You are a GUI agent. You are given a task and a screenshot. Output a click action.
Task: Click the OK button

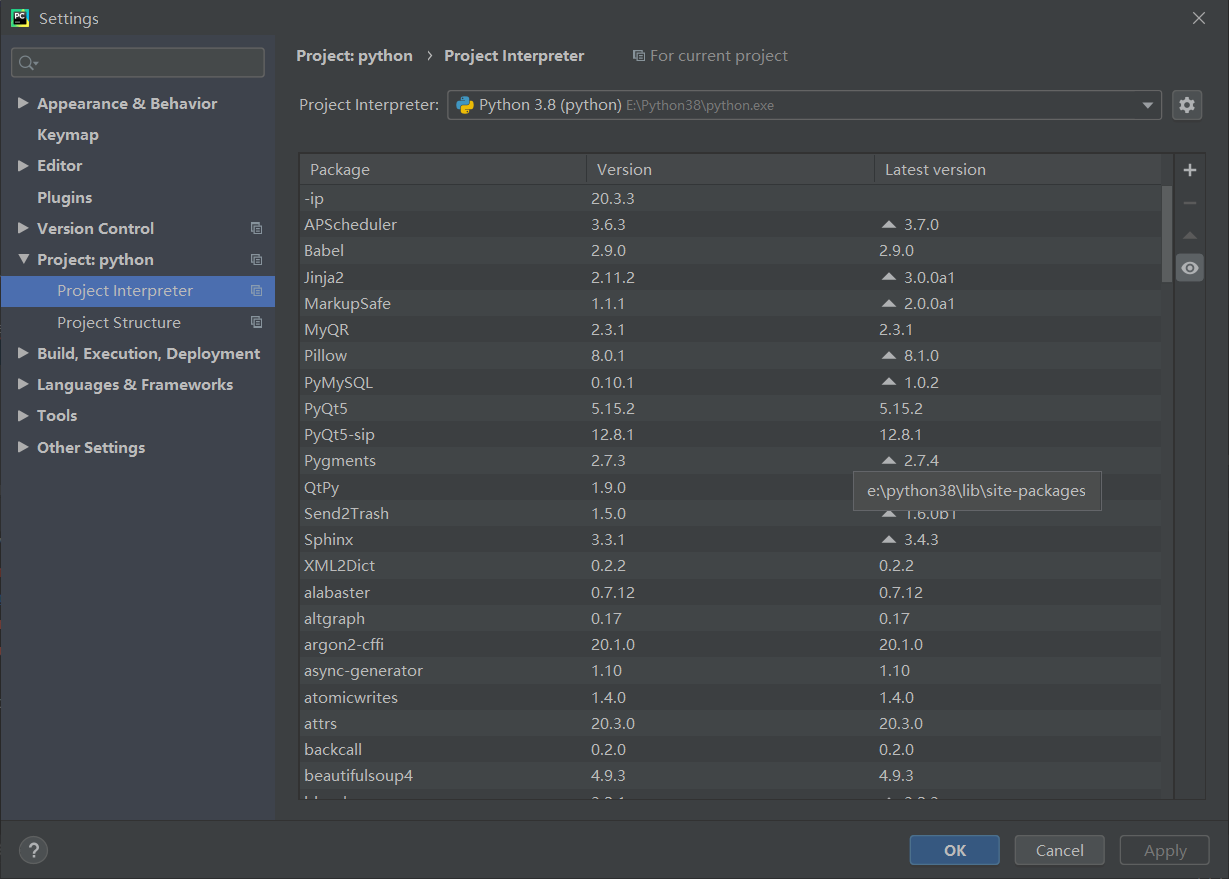[x=955, y=850]
